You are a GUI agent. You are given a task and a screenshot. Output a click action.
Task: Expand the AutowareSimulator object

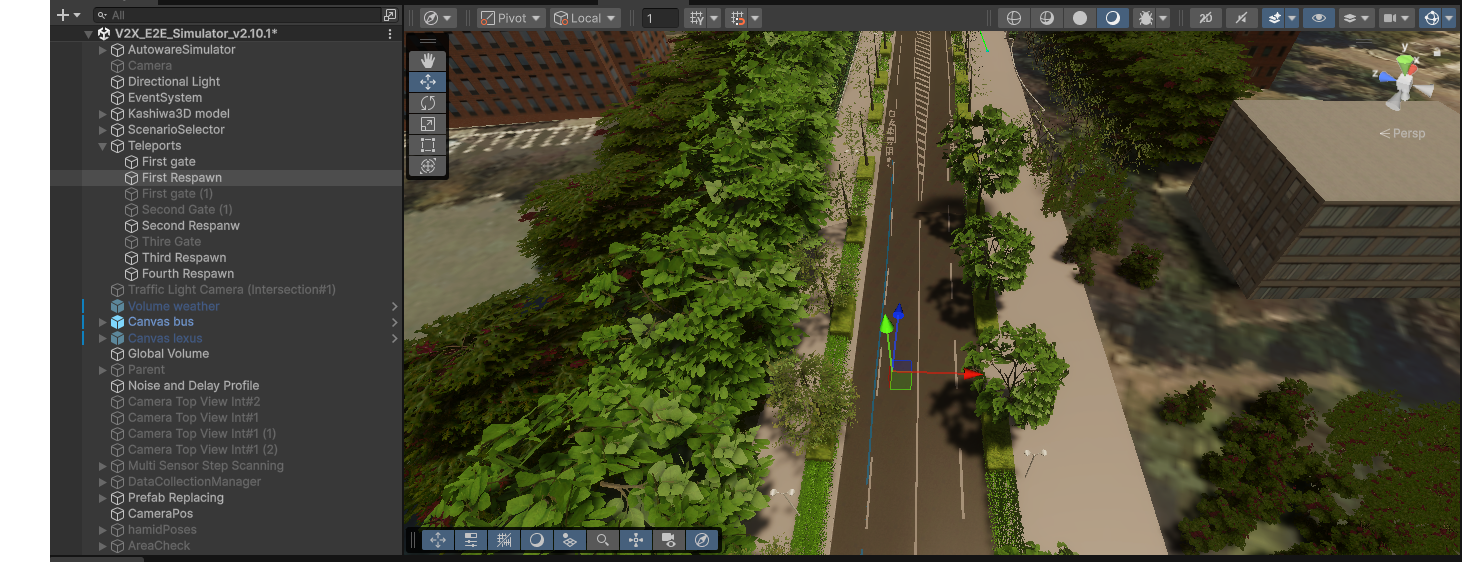[102, 50]
